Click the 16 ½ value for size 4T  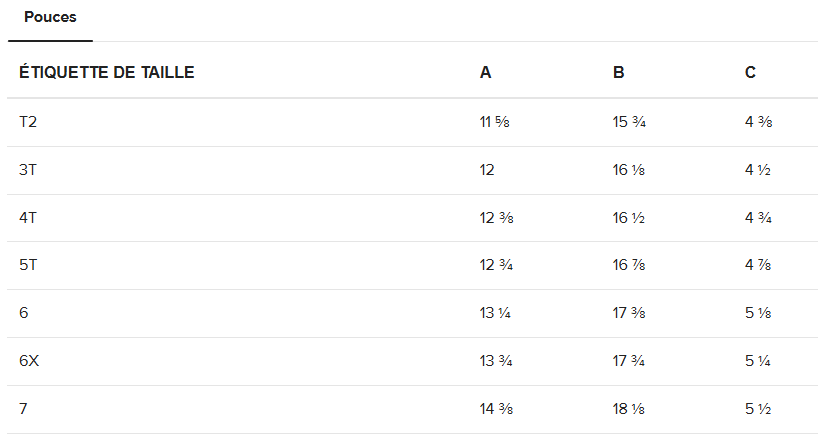coord(629,218)
